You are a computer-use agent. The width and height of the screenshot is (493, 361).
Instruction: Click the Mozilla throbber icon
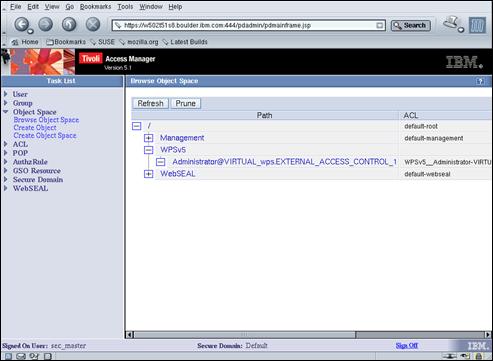[x=477, y=25]
